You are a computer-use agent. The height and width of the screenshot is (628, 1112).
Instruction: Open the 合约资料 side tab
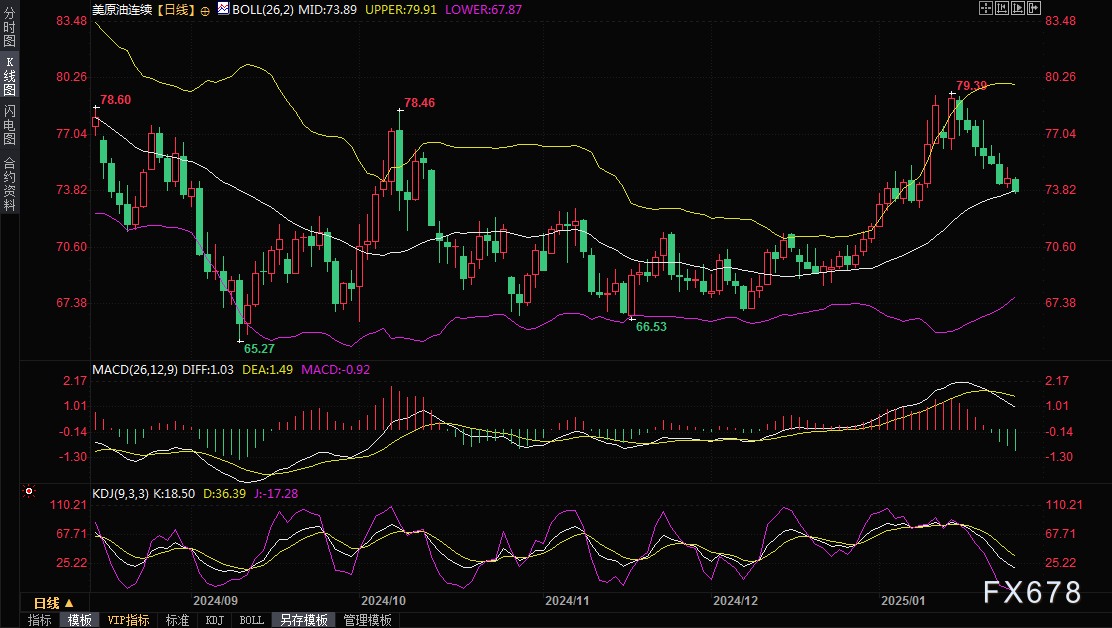click(9, 183)
